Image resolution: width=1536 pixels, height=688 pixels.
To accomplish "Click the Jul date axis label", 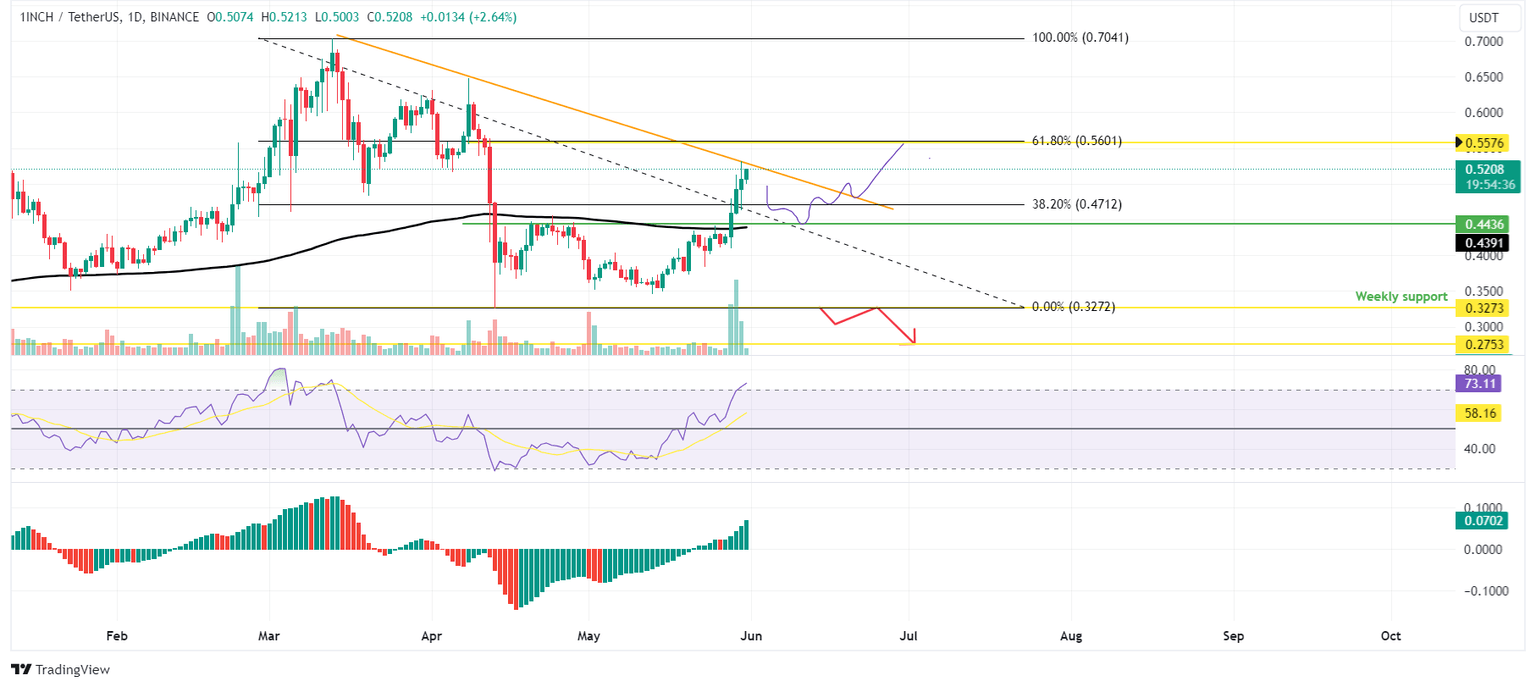I will [908, 635].
